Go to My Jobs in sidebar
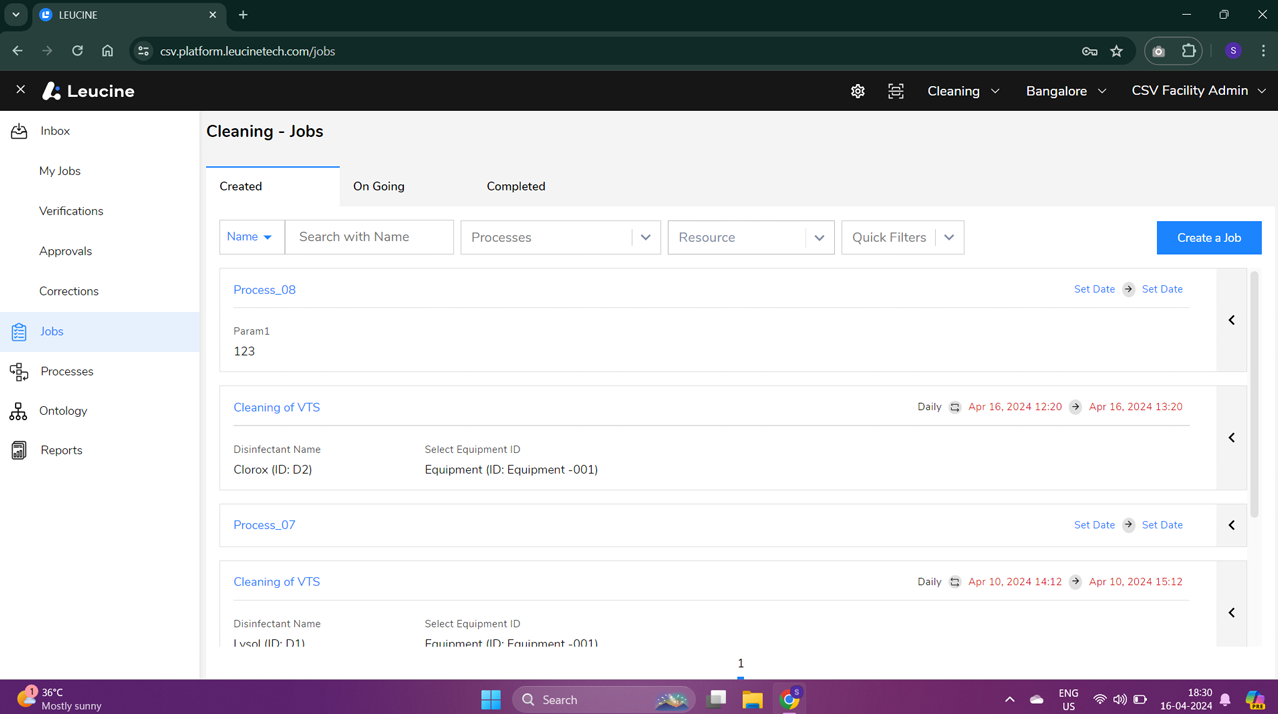This screenshot has height=714, width=1278. [x=60, y=171]
